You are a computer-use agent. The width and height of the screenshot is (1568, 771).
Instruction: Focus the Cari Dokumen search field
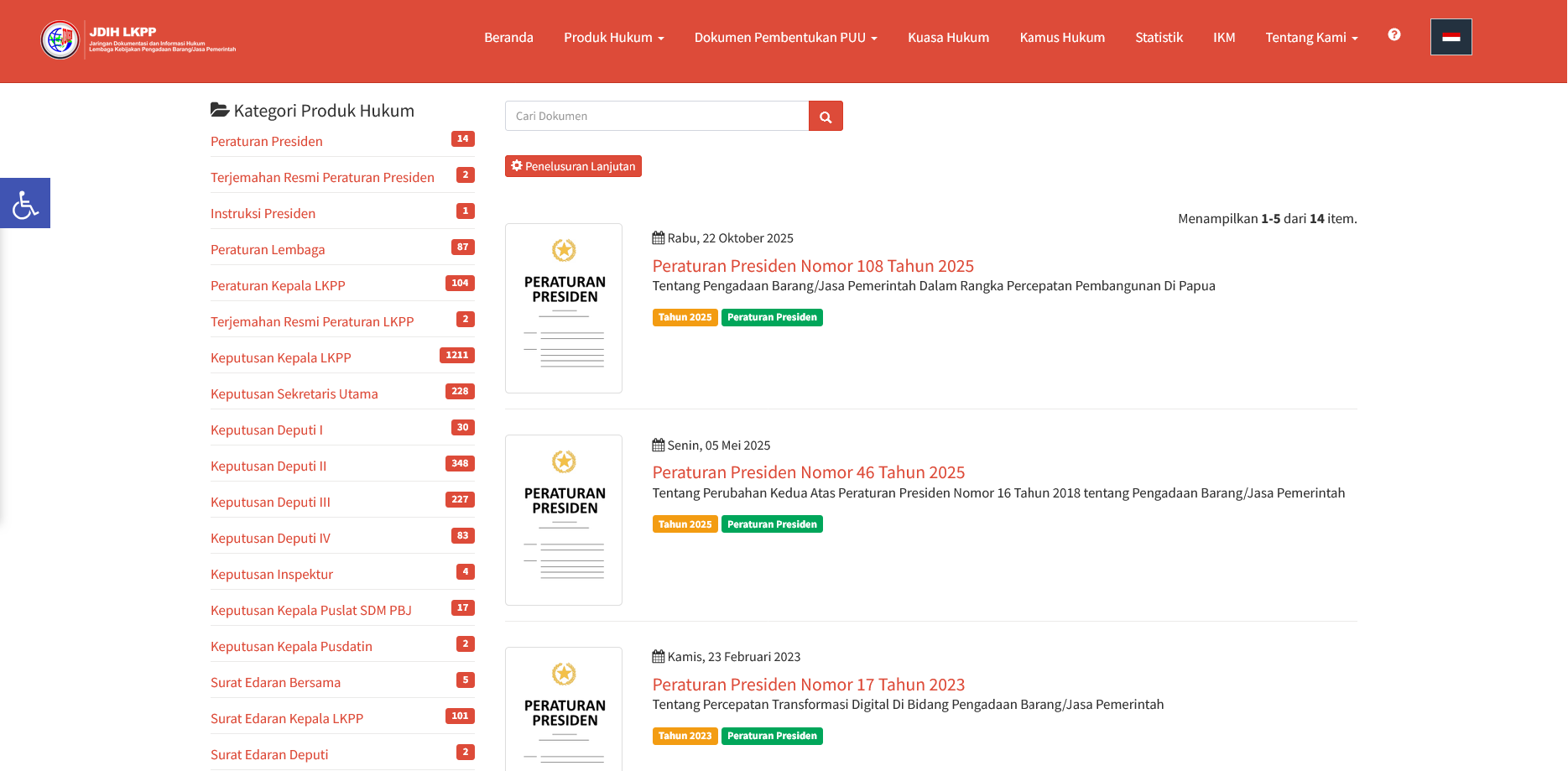pyautogui.click(x=657, y=116)
